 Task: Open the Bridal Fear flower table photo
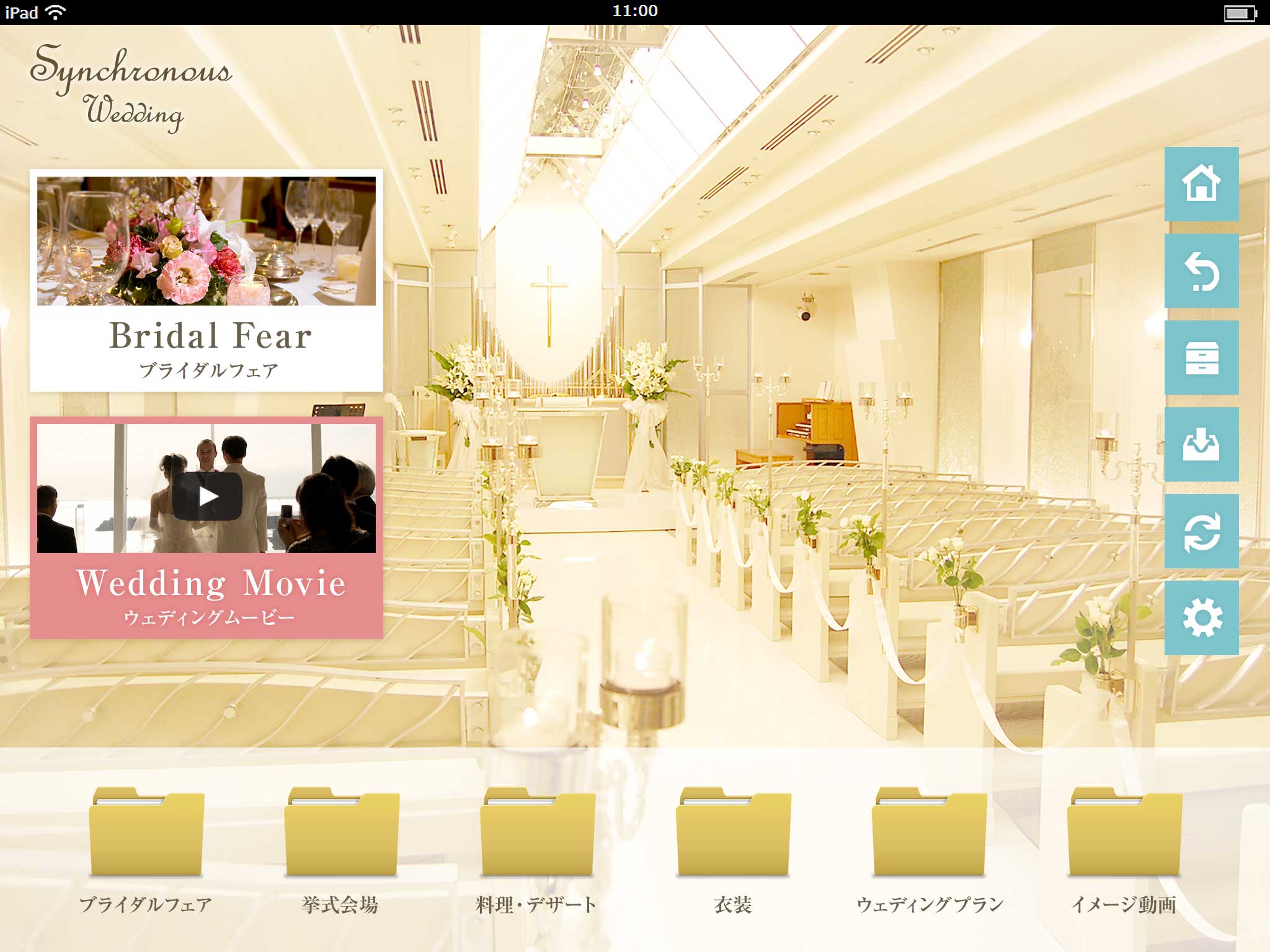[206, 241]
